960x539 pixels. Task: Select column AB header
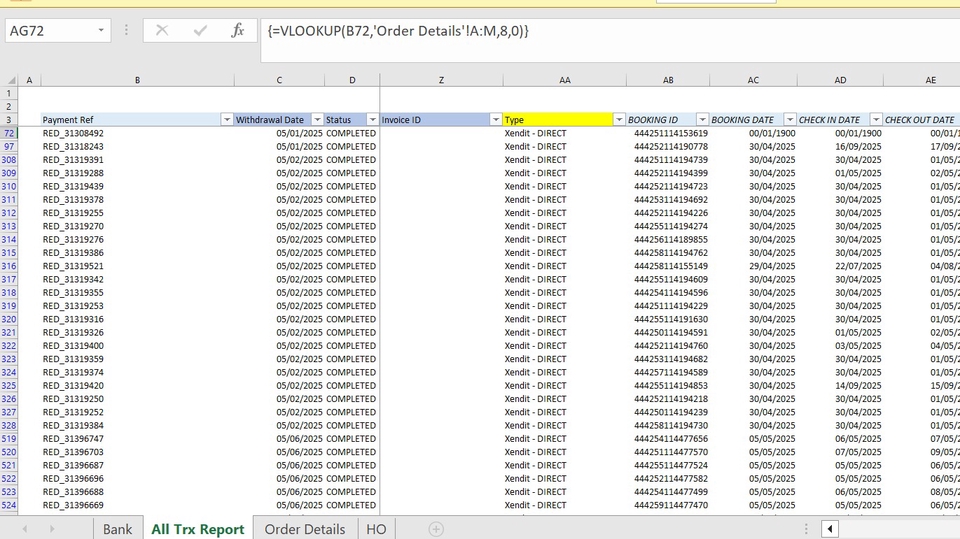click(668, 80)
